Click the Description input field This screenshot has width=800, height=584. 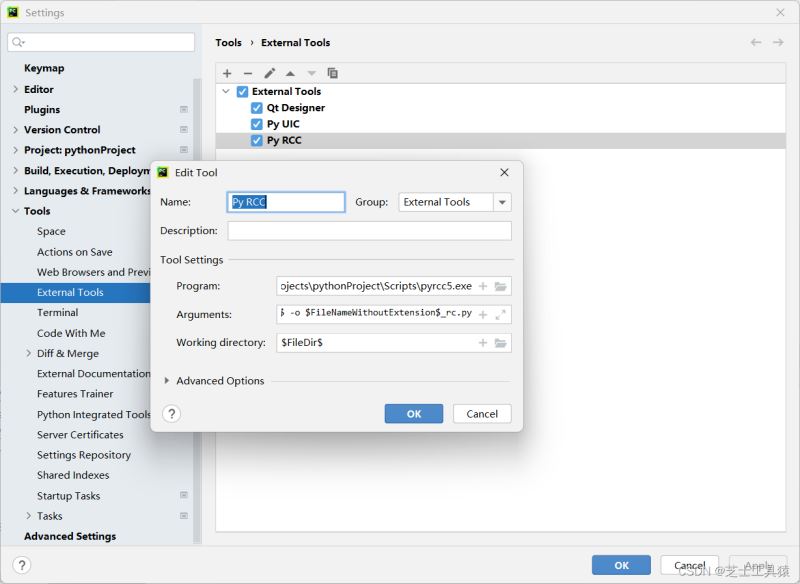[369, 231]
